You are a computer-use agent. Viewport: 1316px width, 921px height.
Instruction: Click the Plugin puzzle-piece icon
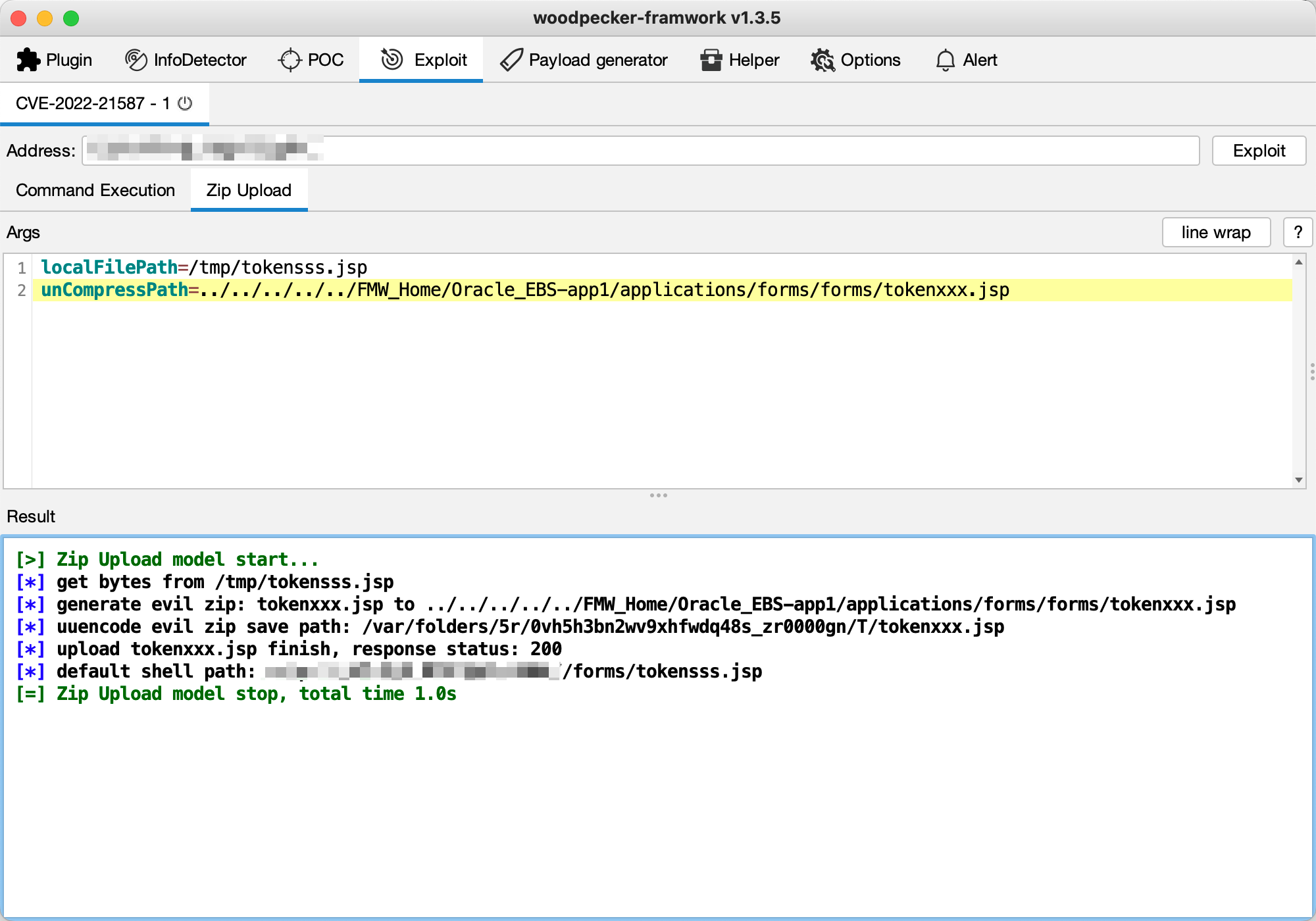click(28, 60)
